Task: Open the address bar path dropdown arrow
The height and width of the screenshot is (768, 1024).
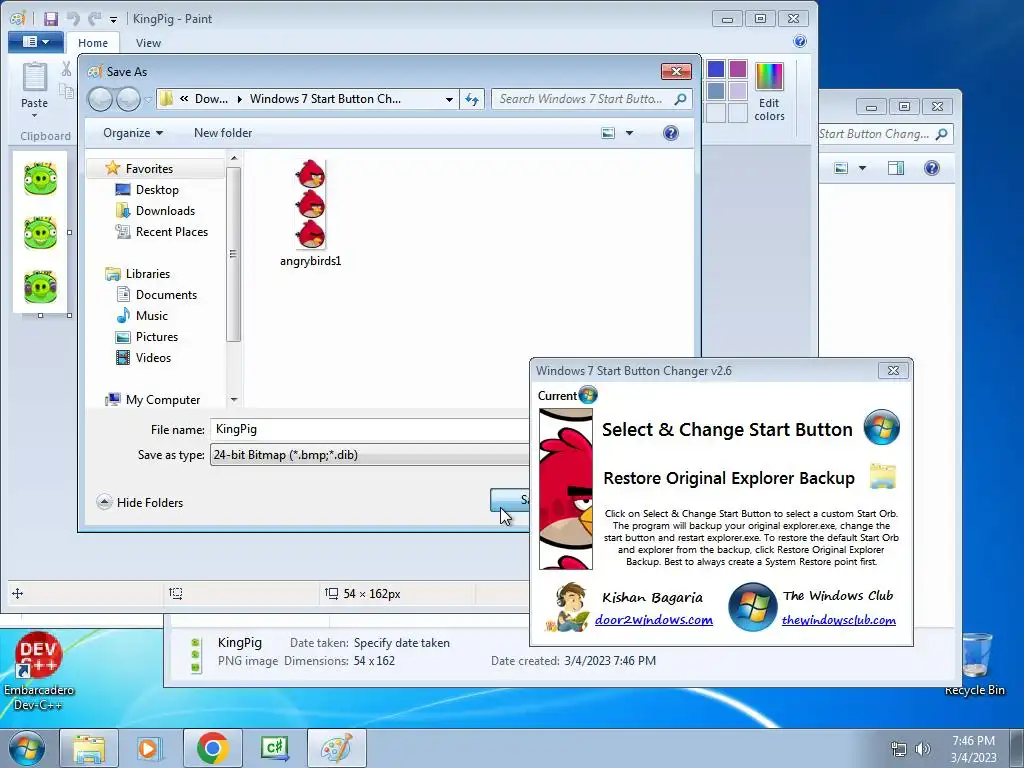Action: pyautogui.click(x=449, y=99)
